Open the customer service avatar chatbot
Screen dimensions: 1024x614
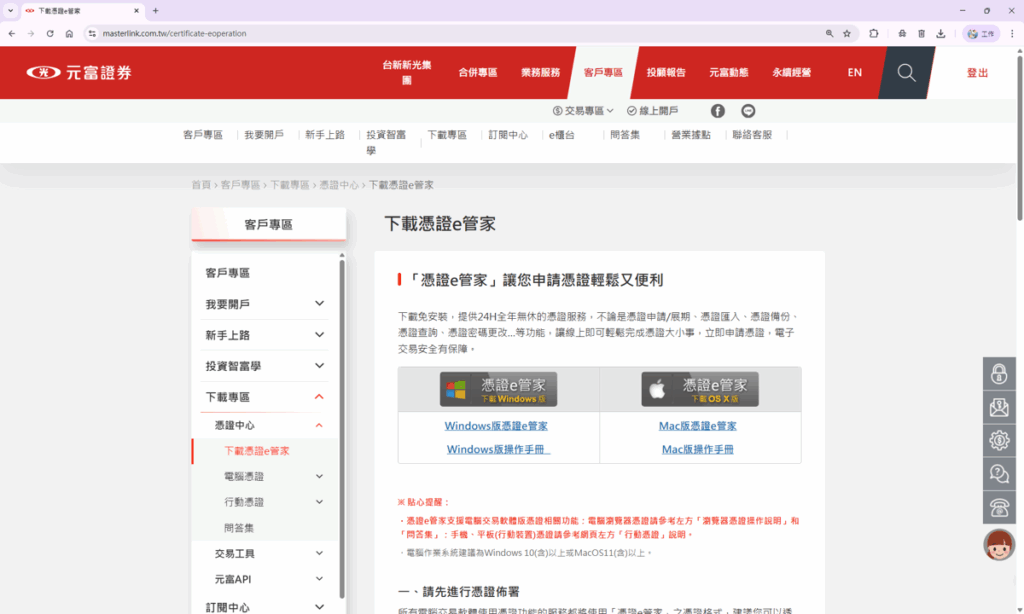pos(999,545)
